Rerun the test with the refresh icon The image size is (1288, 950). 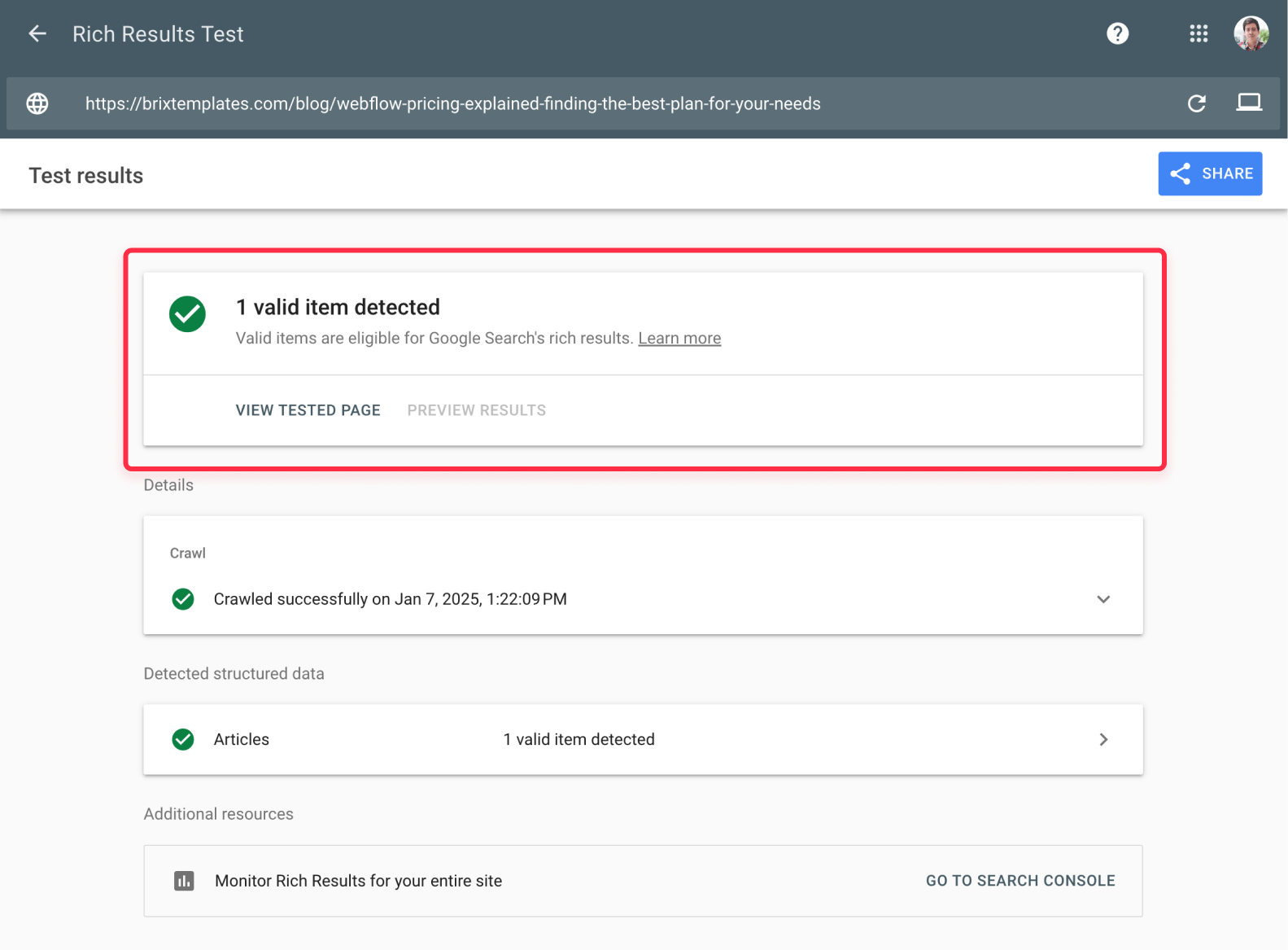(x=1196, y=103)
